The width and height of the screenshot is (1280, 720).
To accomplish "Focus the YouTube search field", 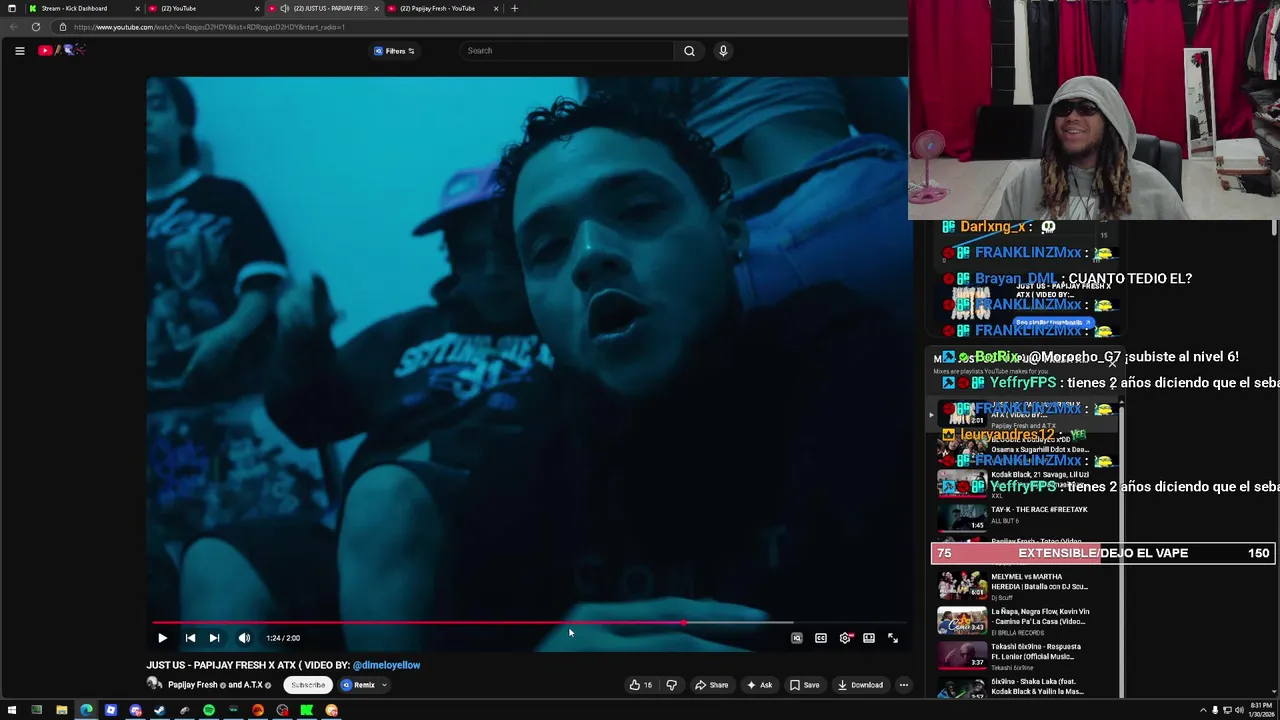I will point(567,51).
